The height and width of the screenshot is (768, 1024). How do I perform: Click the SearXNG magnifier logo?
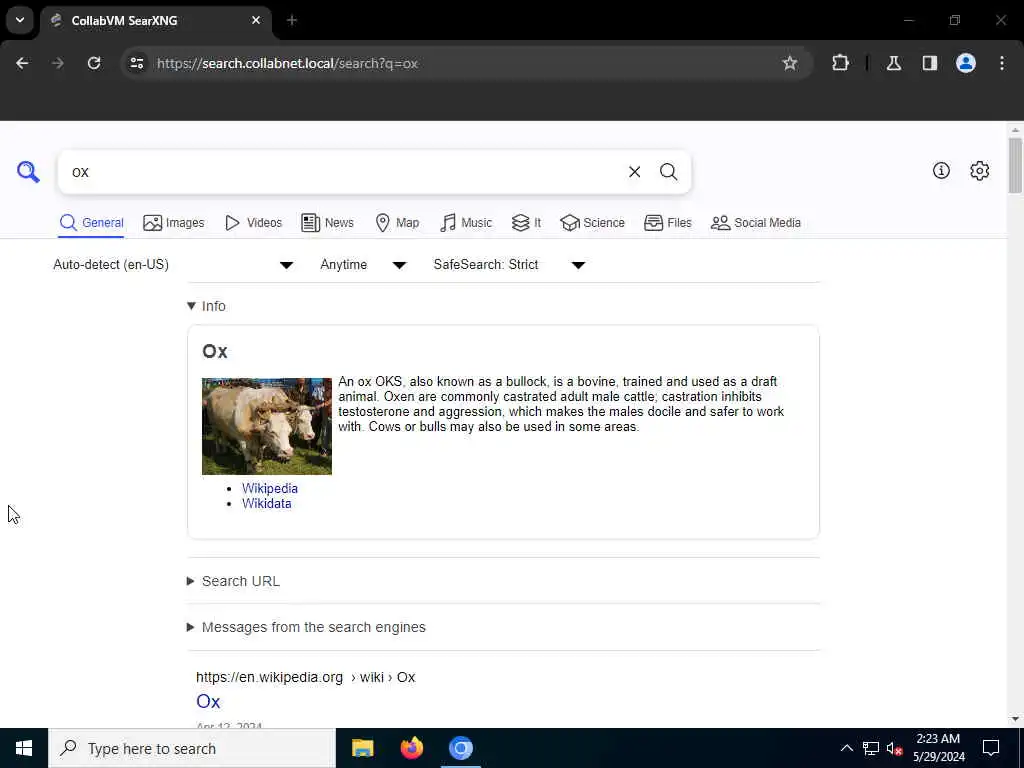(28, 172)
